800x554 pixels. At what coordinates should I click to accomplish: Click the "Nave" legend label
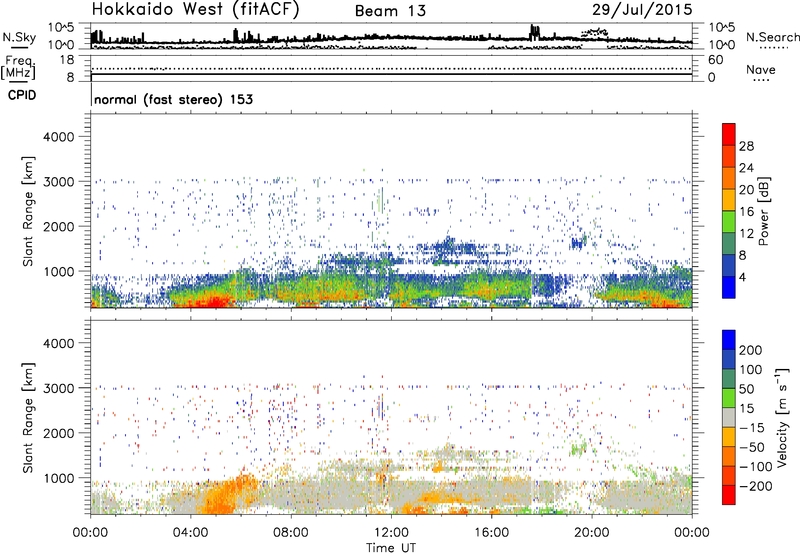pos(761,69)
